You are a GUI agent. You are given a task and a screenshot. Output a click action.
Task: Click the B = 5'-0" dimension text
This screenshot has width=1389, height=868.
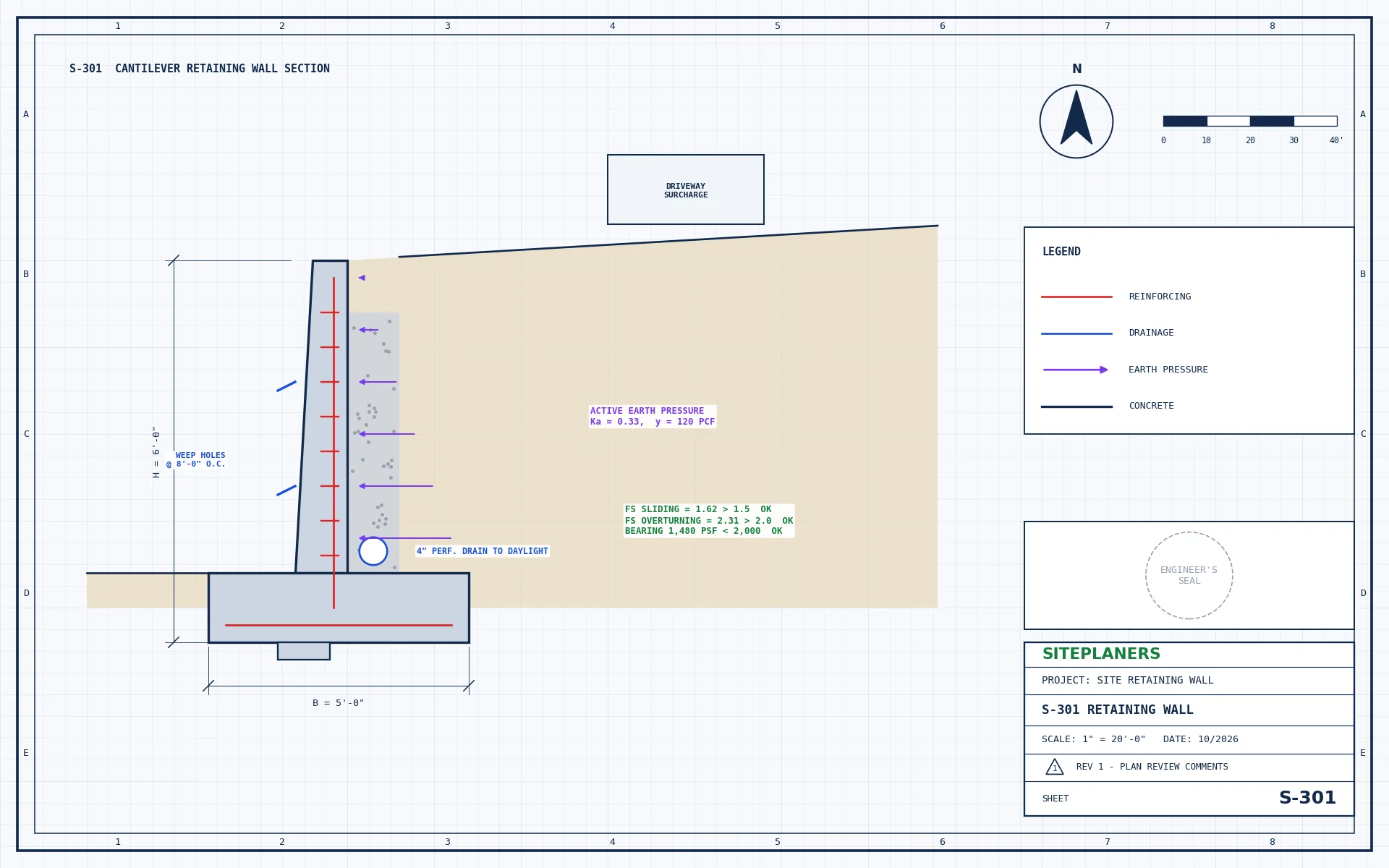tap(339, 703)
